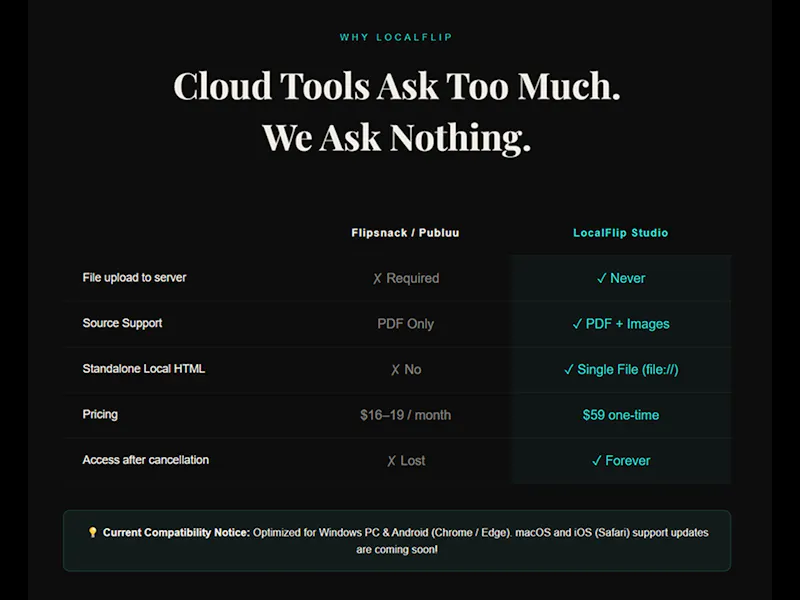
Task: Click the 'We Ask Nothing.' heading line
Action: [397, 138]
